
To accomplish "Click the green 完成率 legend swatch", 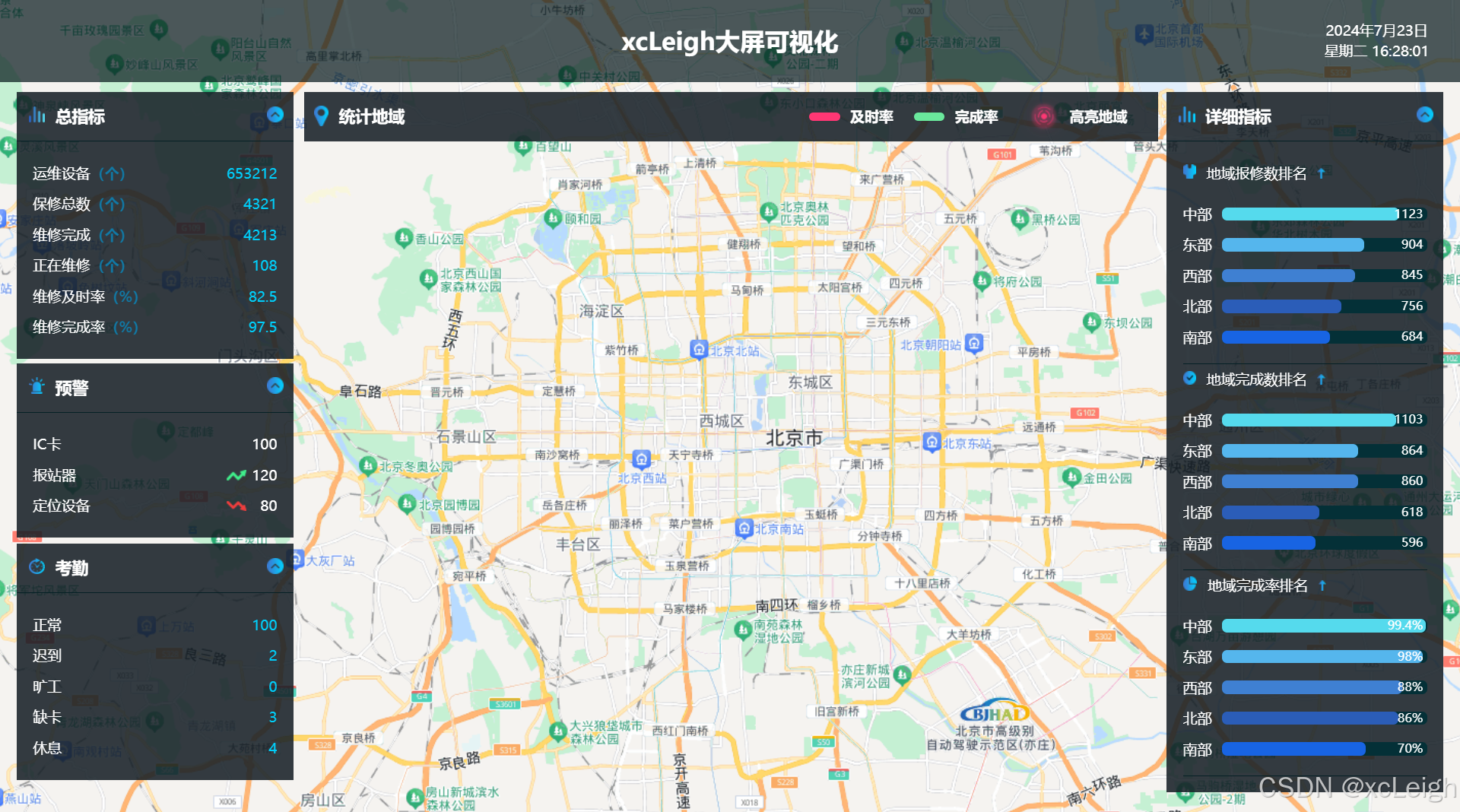I will point(929,117).
